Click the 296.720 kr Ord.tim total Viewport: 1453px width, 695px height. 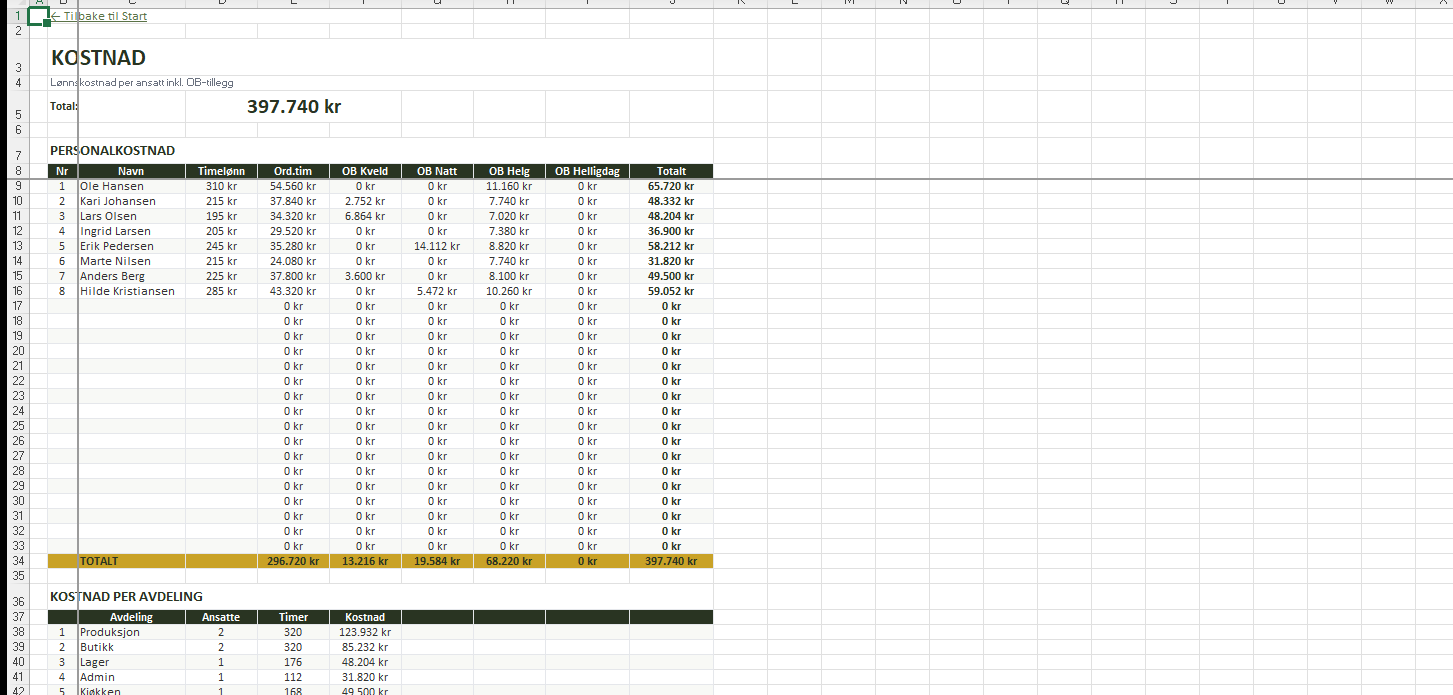293,561
